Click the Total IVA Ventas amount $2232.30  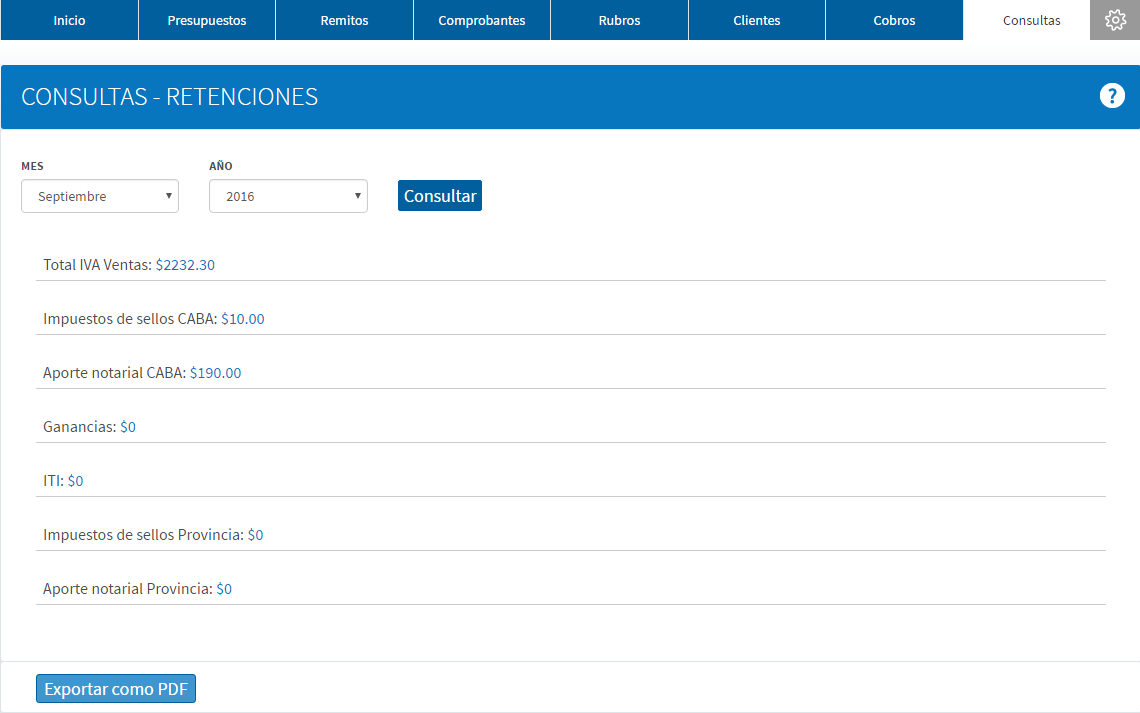[185, 265]
